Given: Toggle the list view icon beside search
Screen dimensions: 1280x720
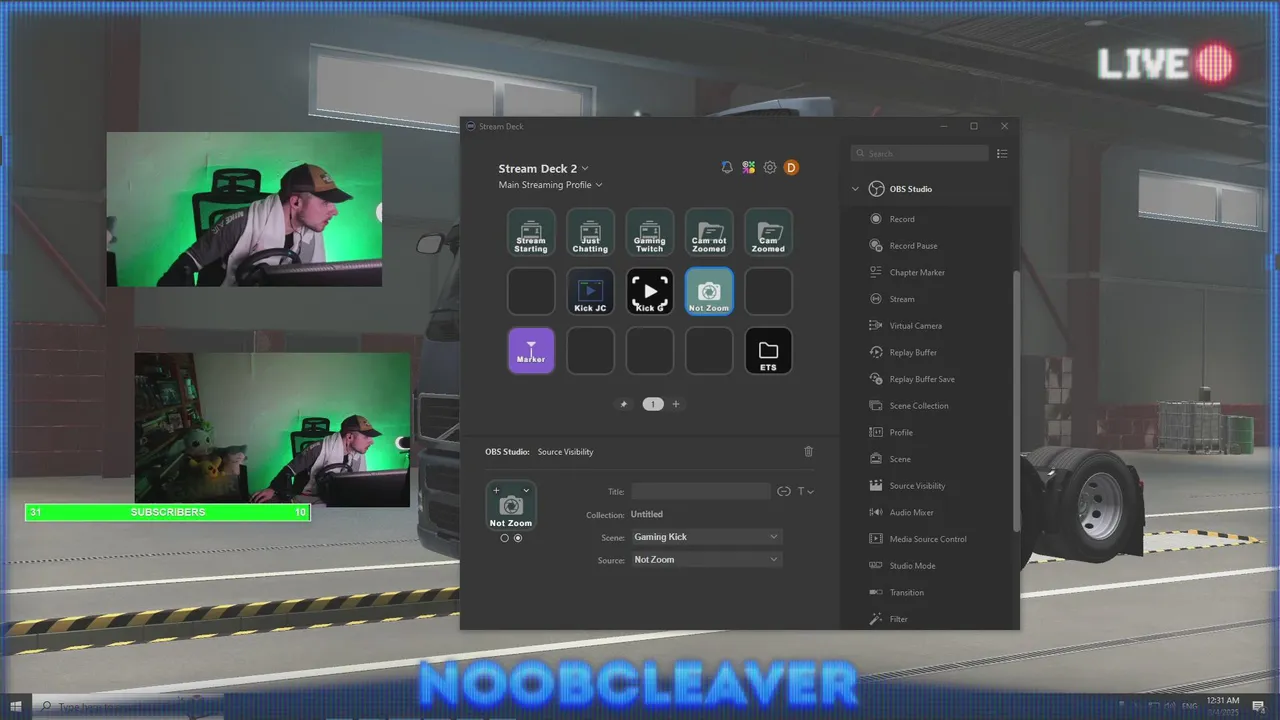Looking at the screenshot, I should tap(1002, 154).
